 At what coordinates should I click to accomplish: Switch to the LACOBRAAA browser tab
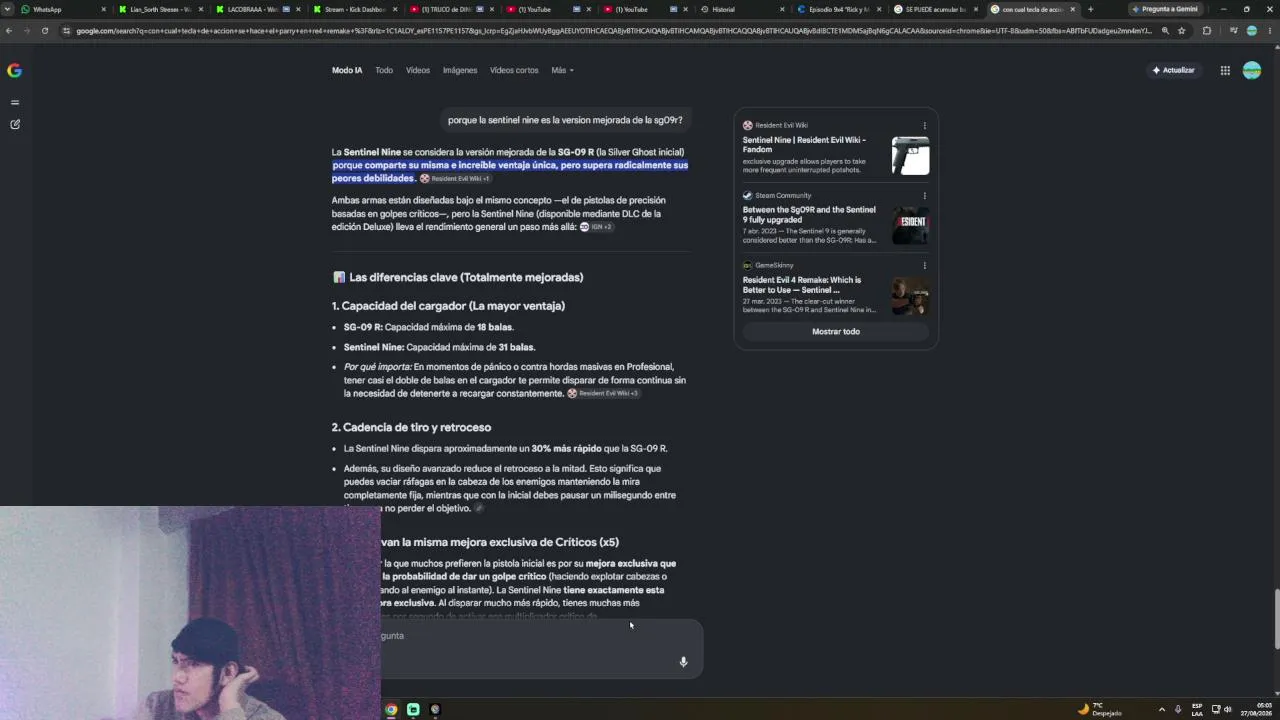(258, 9)
